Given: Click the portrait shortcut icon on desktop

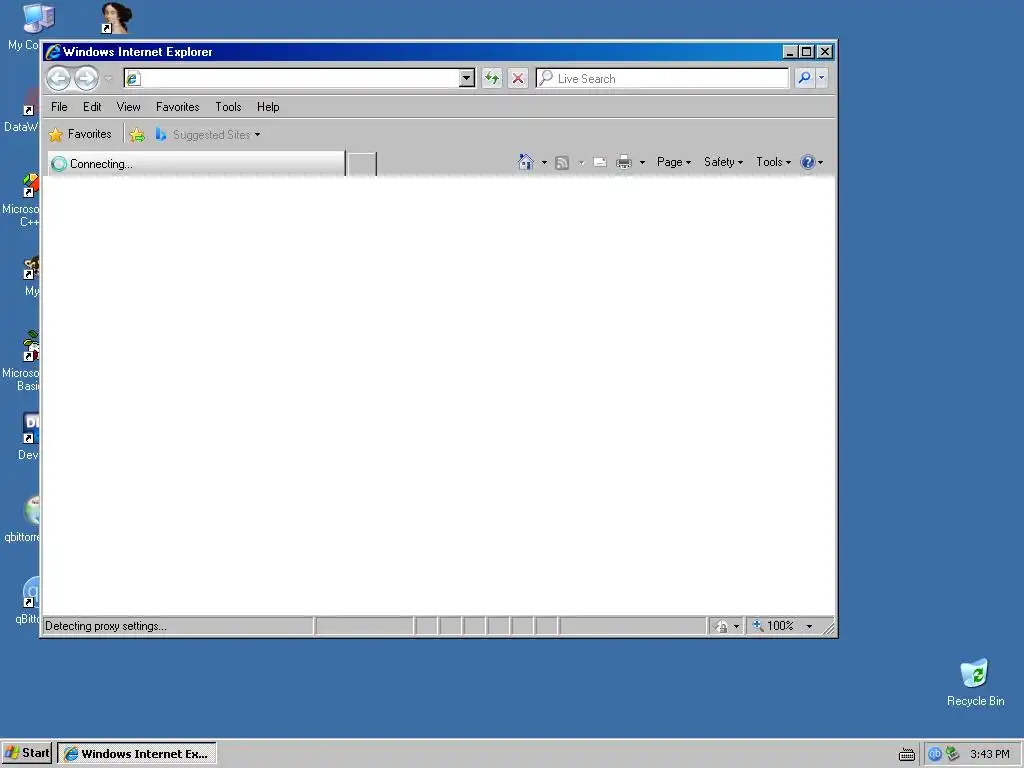Looking at the screenshot, I should [116, 18].
